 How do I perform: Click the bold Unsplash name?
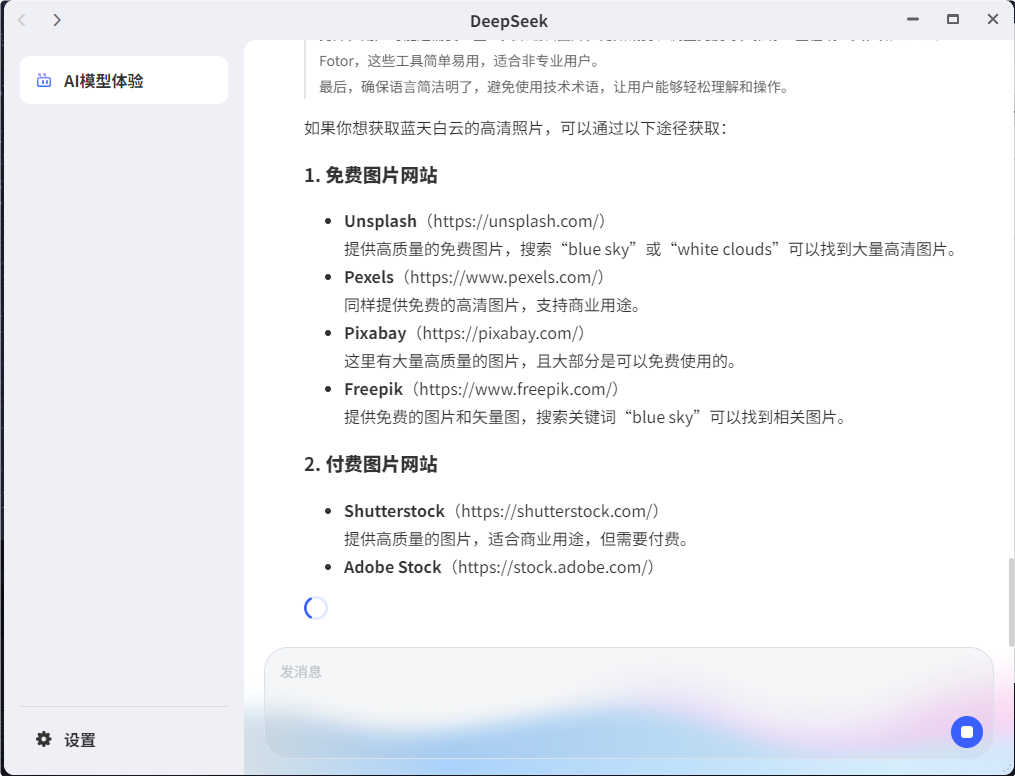(x=381, y=221)
